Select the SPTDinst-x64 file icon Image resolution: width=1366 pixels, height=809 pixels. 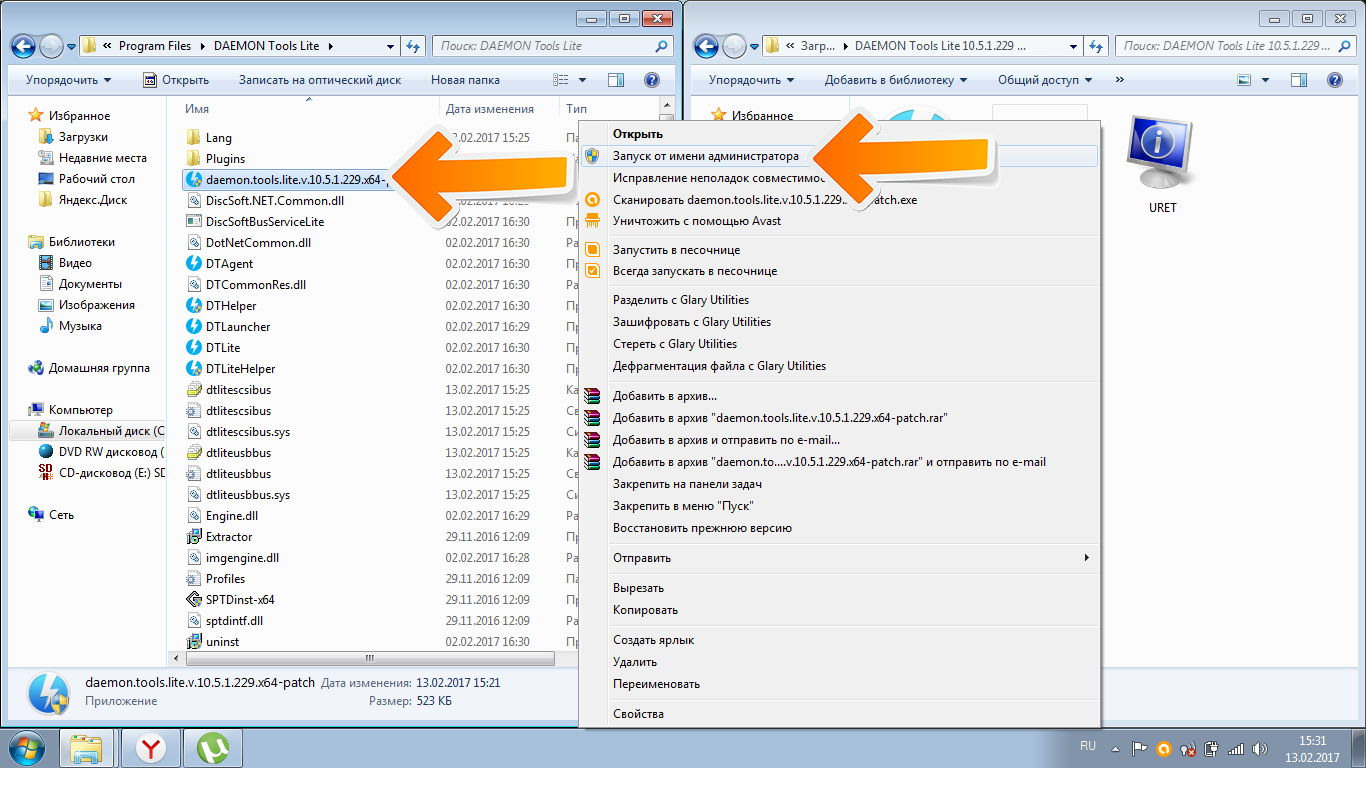coord(194,600)
